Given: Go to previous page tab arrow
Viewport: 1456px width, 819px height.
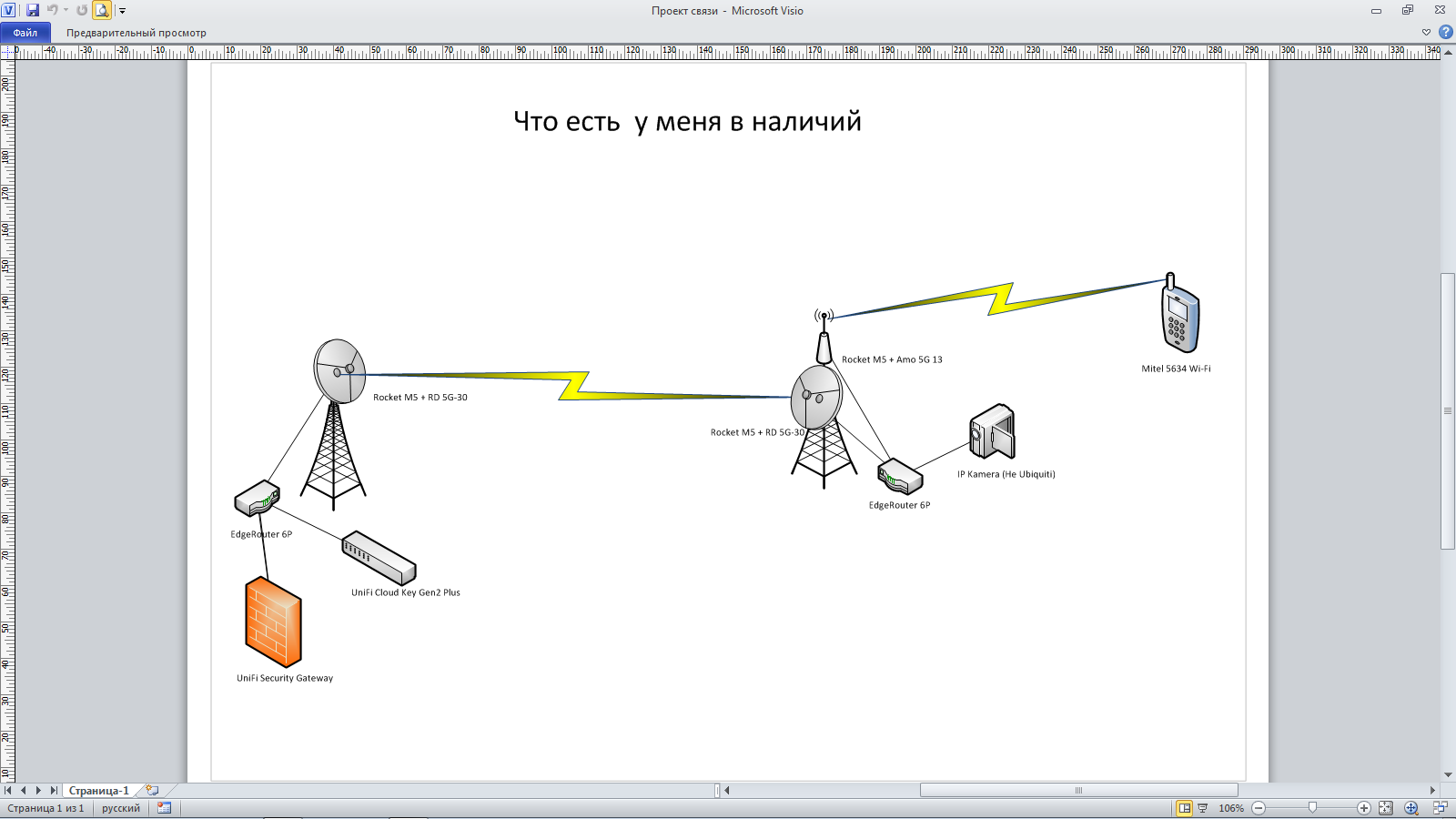Looking at the screenshot, I should click(x=24, y=791).
